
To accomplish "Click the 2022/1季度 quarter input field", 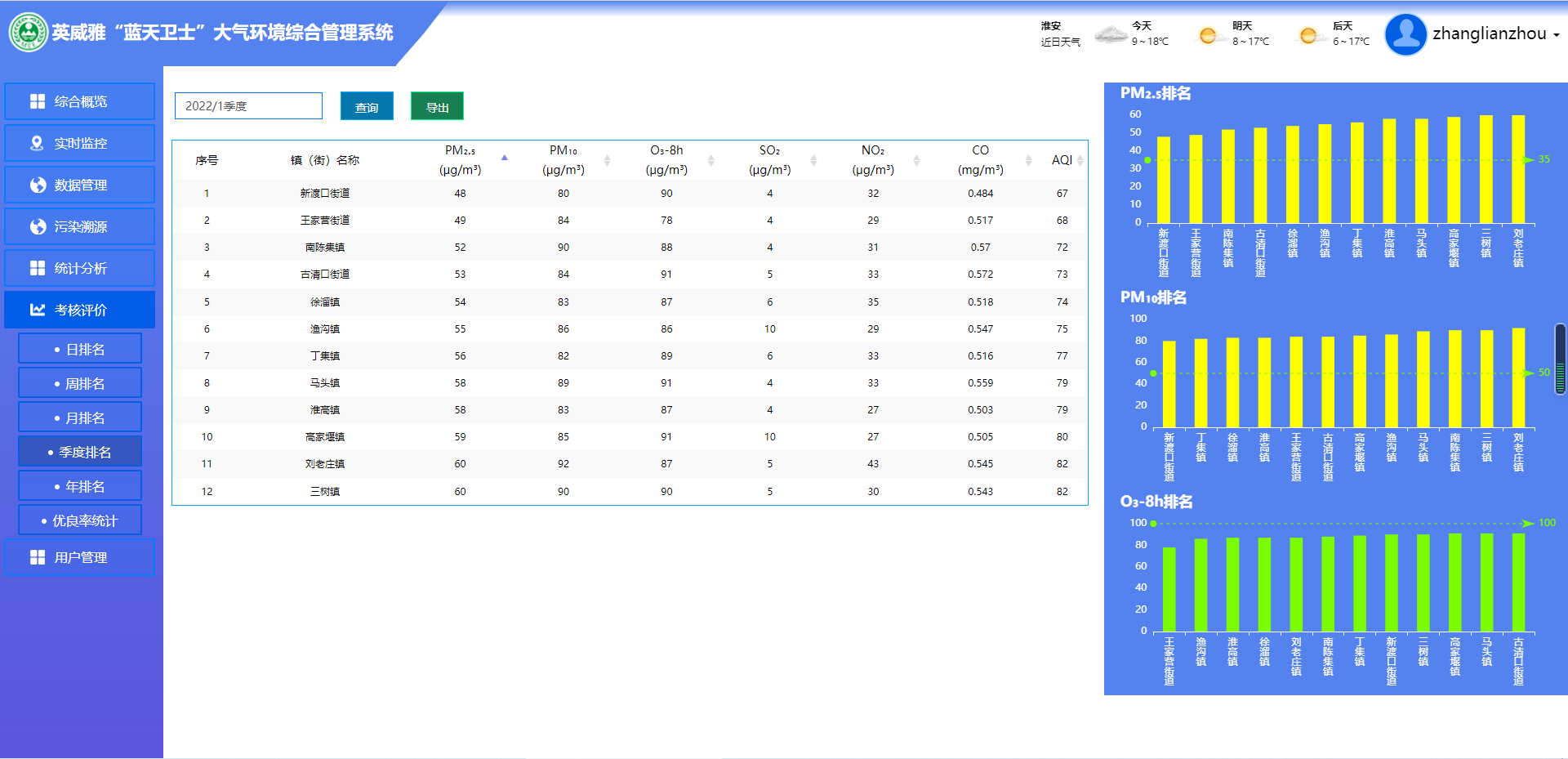I will 248,106.
